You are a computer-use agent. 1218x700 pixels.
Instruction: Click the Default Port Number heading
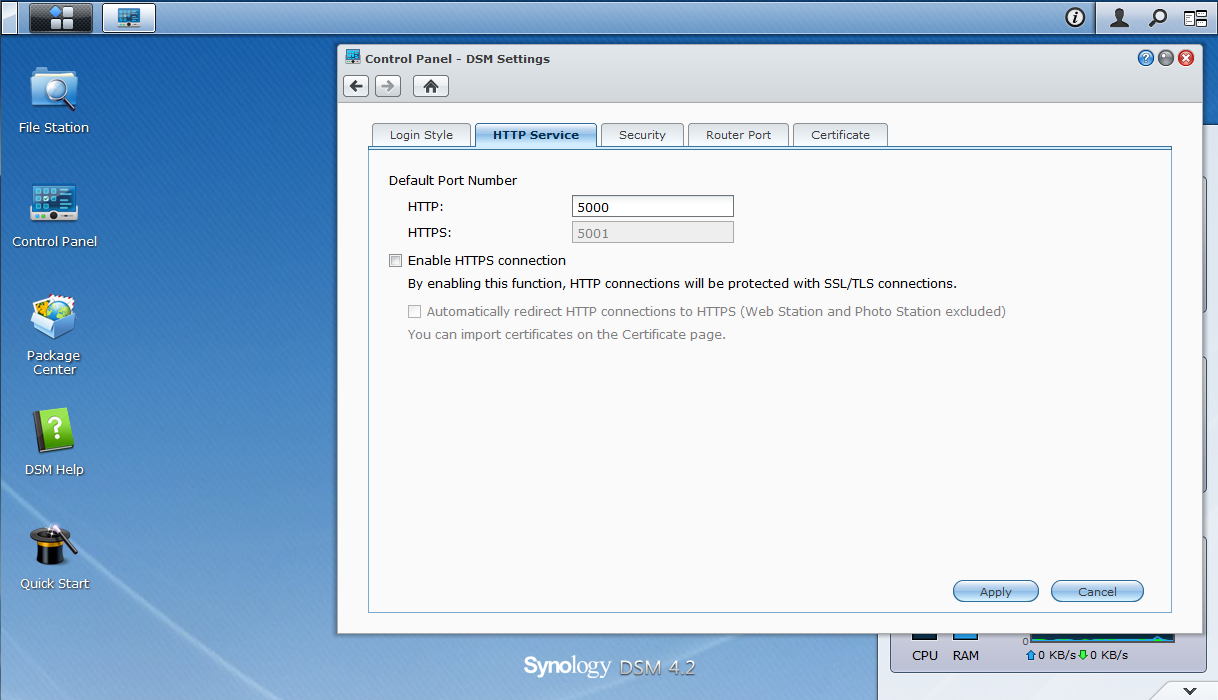(453, 181)
